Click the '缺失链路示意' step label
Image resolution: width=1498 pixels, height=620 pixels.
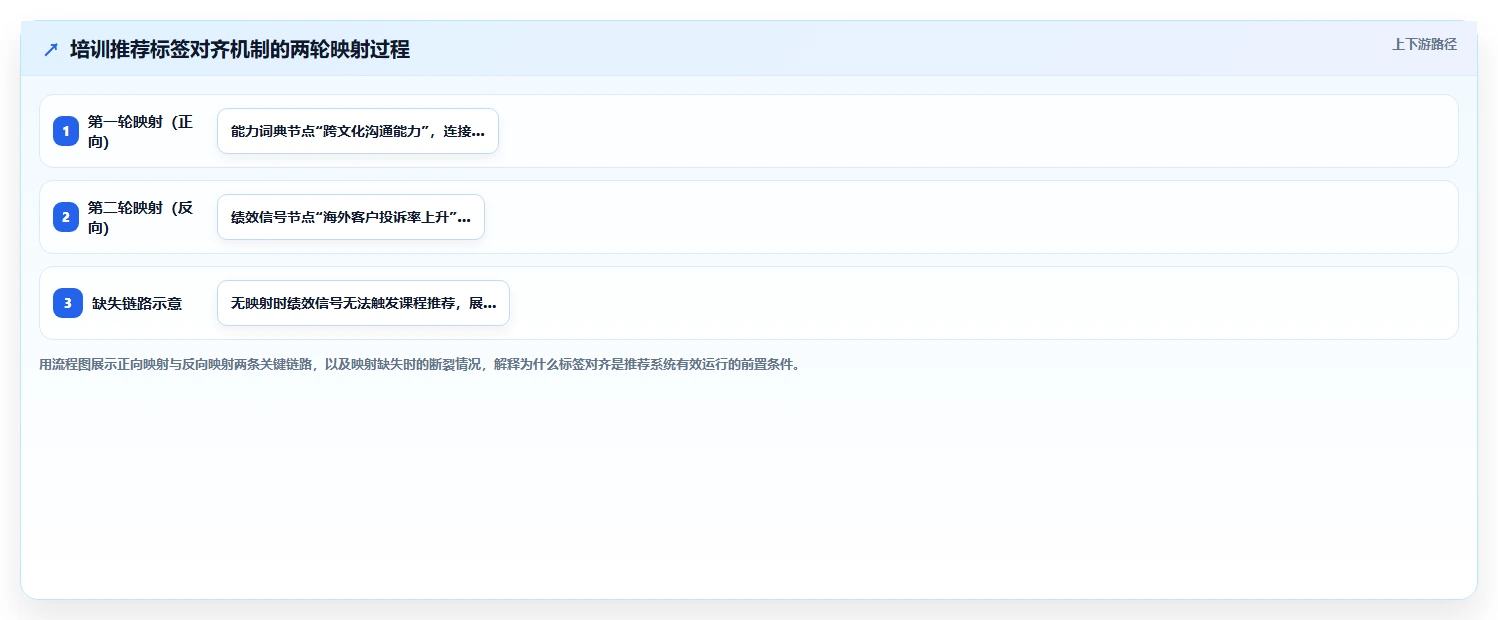(137, 303)
